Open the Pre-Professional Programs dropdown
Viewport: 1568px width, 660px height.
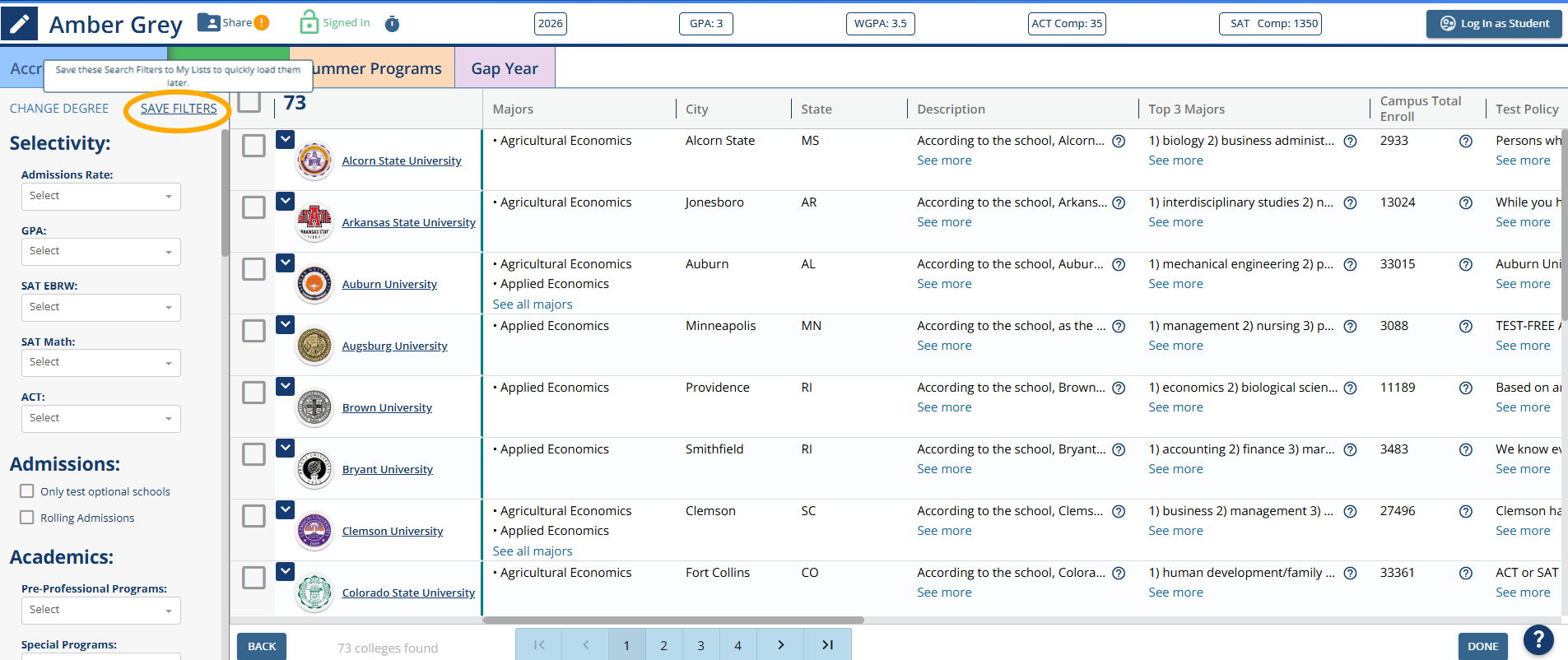click(100, 610)
